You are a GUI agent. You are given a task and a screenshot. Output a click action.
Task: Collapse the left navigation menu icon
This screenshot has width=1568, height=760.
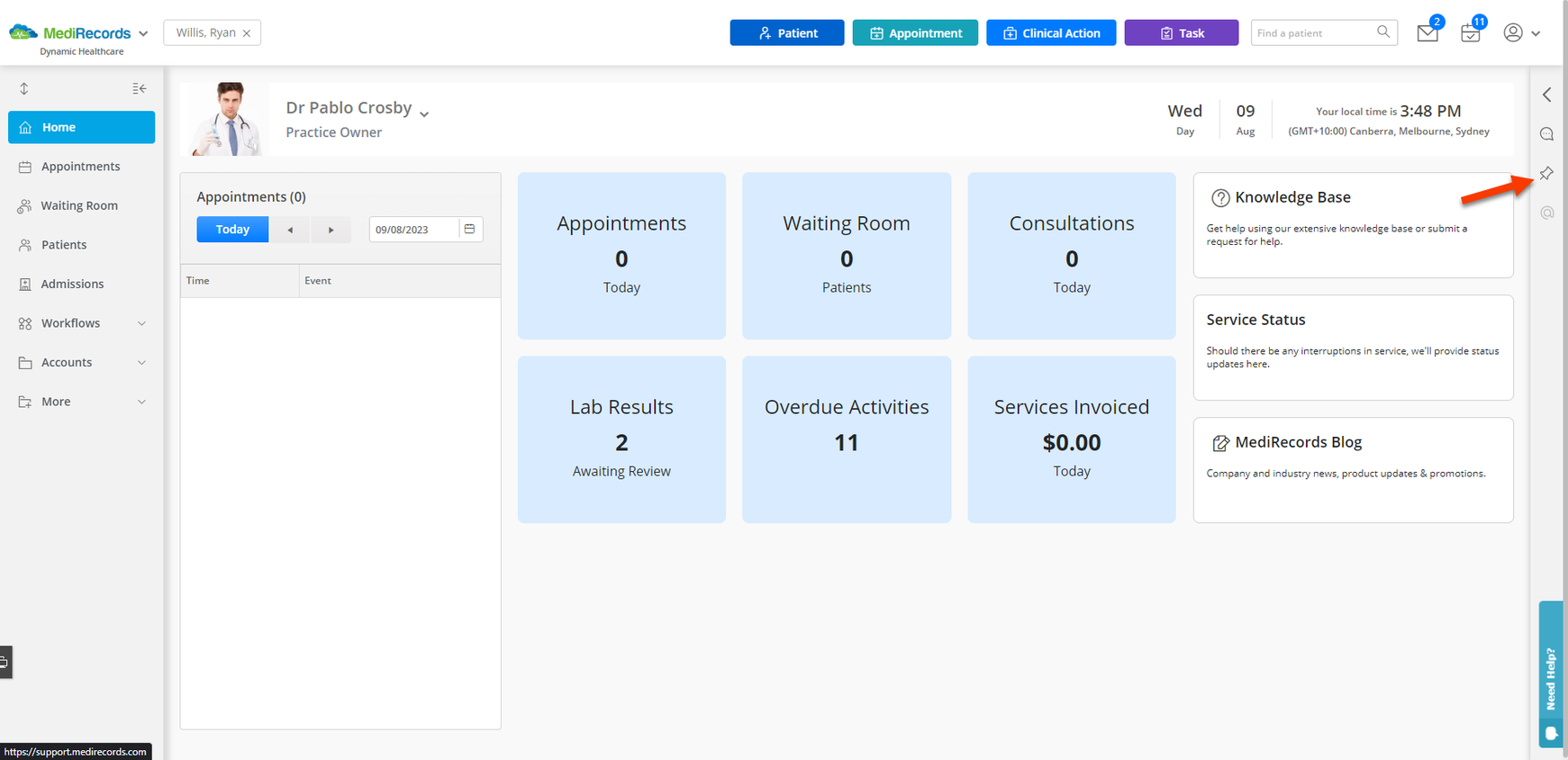140,88
